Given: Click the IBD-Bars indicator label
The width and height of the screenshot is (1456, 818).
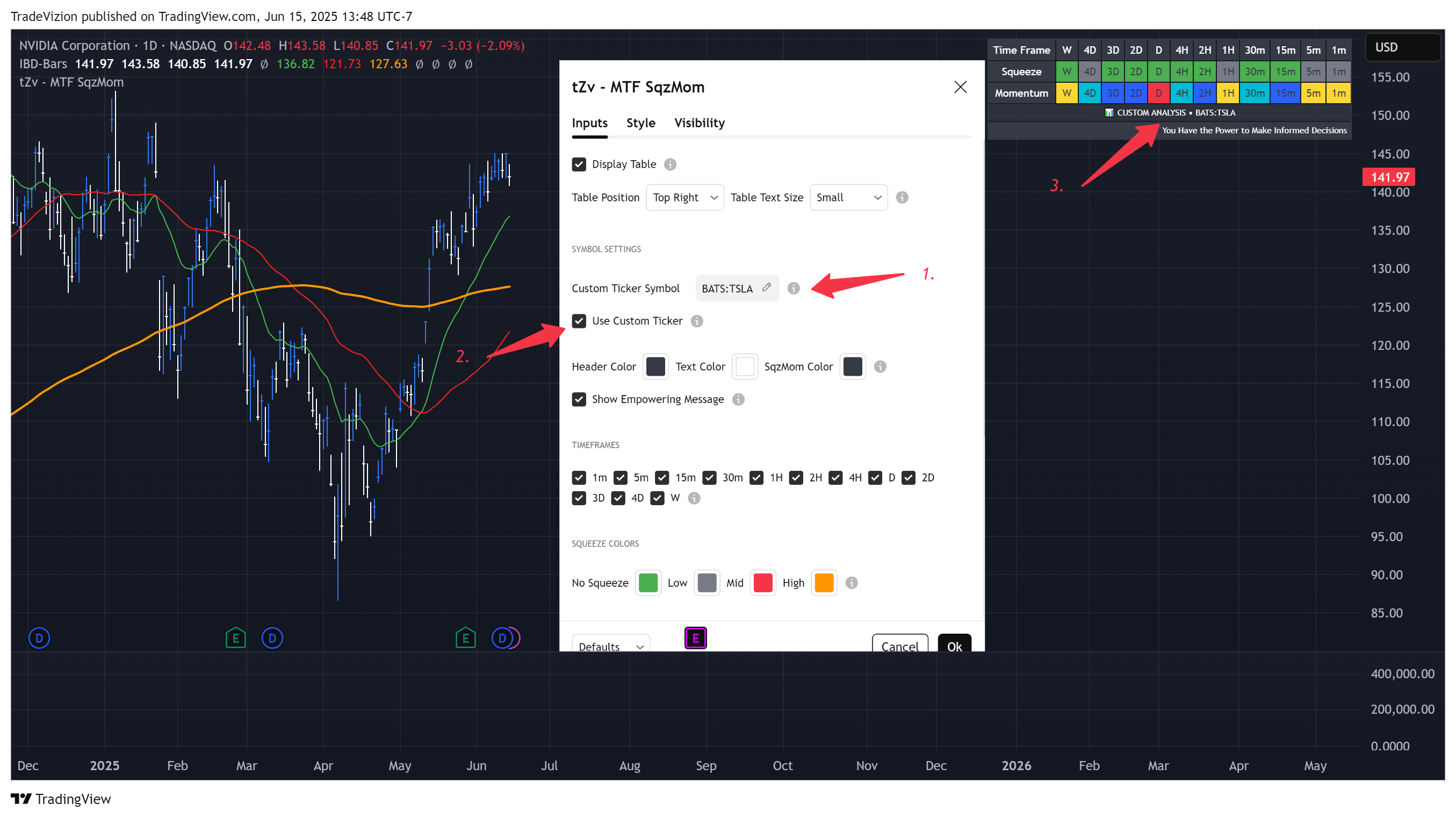Looking at the screenshot, I should [x=43, y=64].
